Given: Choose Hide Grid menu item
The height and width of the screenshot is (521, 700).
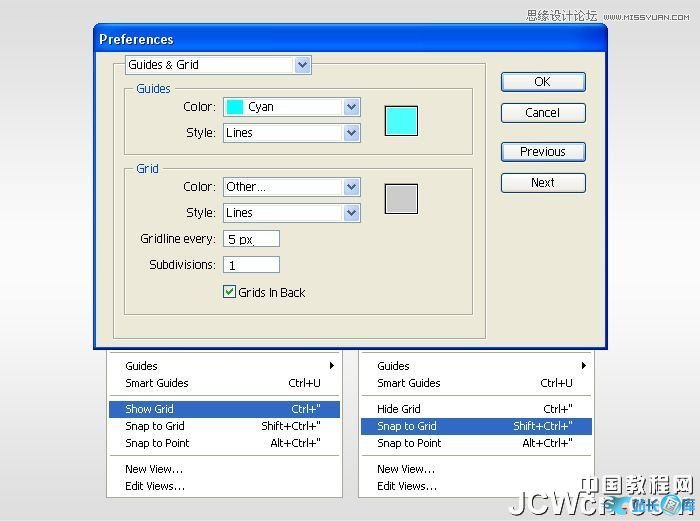Looking at the screenshot, I should click(476, 409).
